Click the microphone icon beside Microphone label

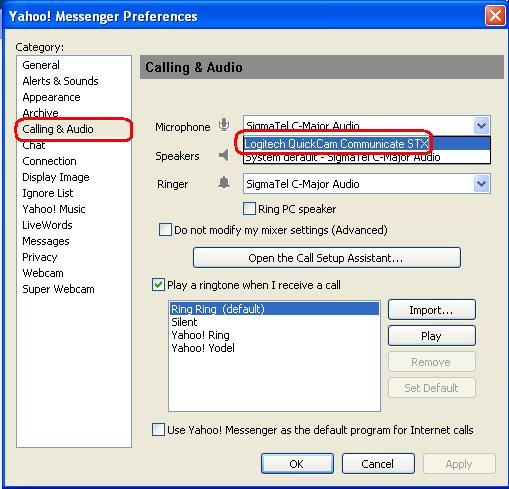pyautogui.click(x=224, y=126)
